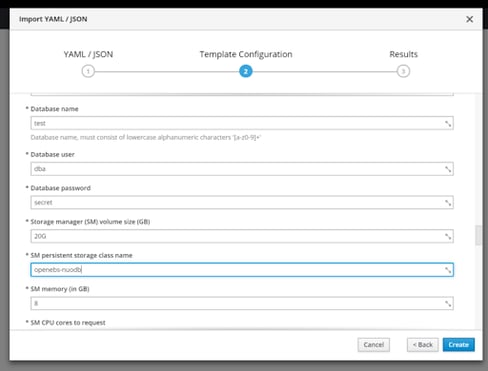Focus the Database name input field
Screen dimensions: 488x371
tap(242, 123)
